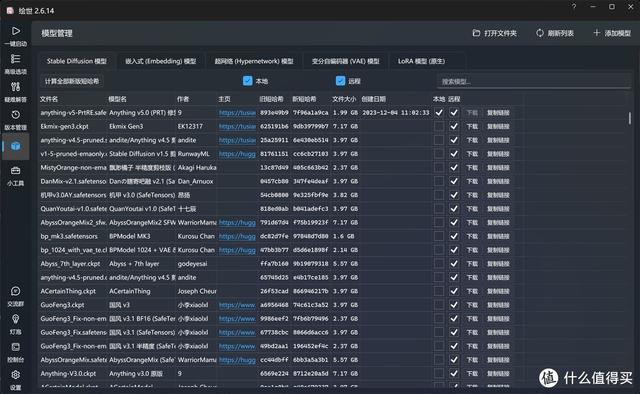
Task: Click 复制链接 for bp_mk3.safetensors row
Action: 498,236
